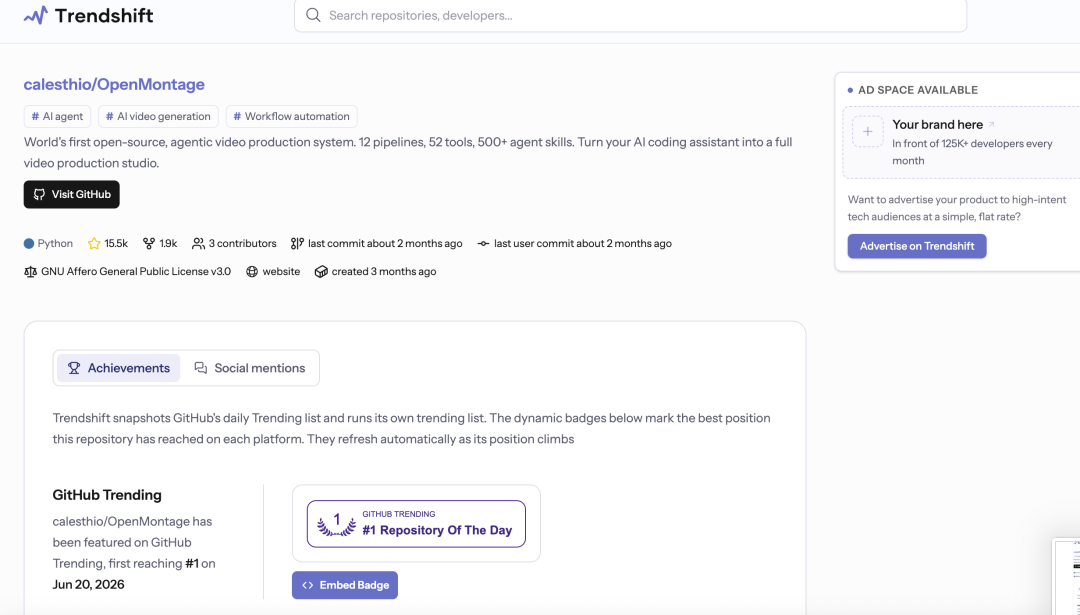Click the search magnifier icon
Screen dimensions: 1080x615
[313, 15]
